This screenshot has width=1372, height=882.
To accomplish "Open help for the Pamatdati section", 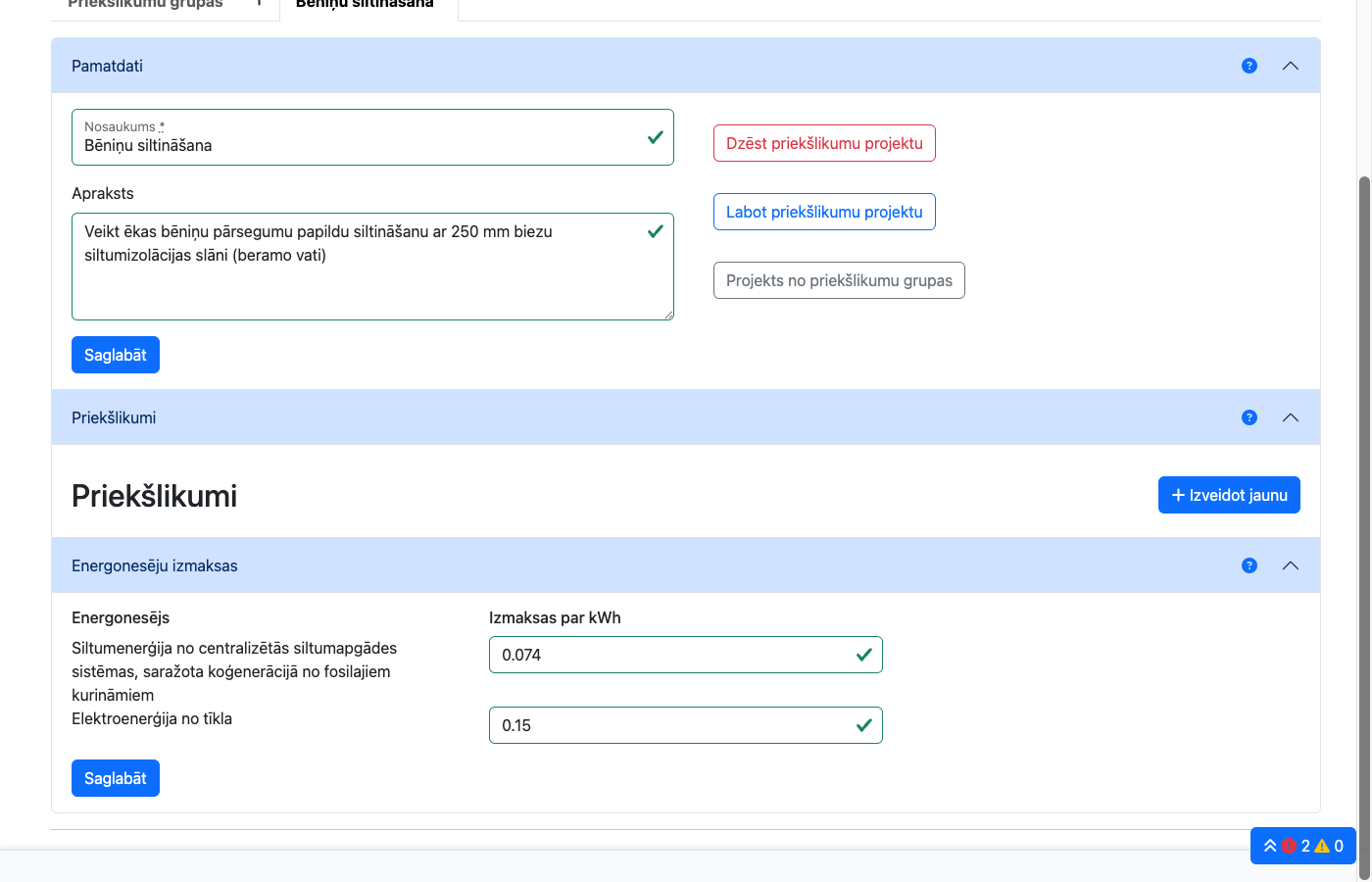I will coord(1249,66).
